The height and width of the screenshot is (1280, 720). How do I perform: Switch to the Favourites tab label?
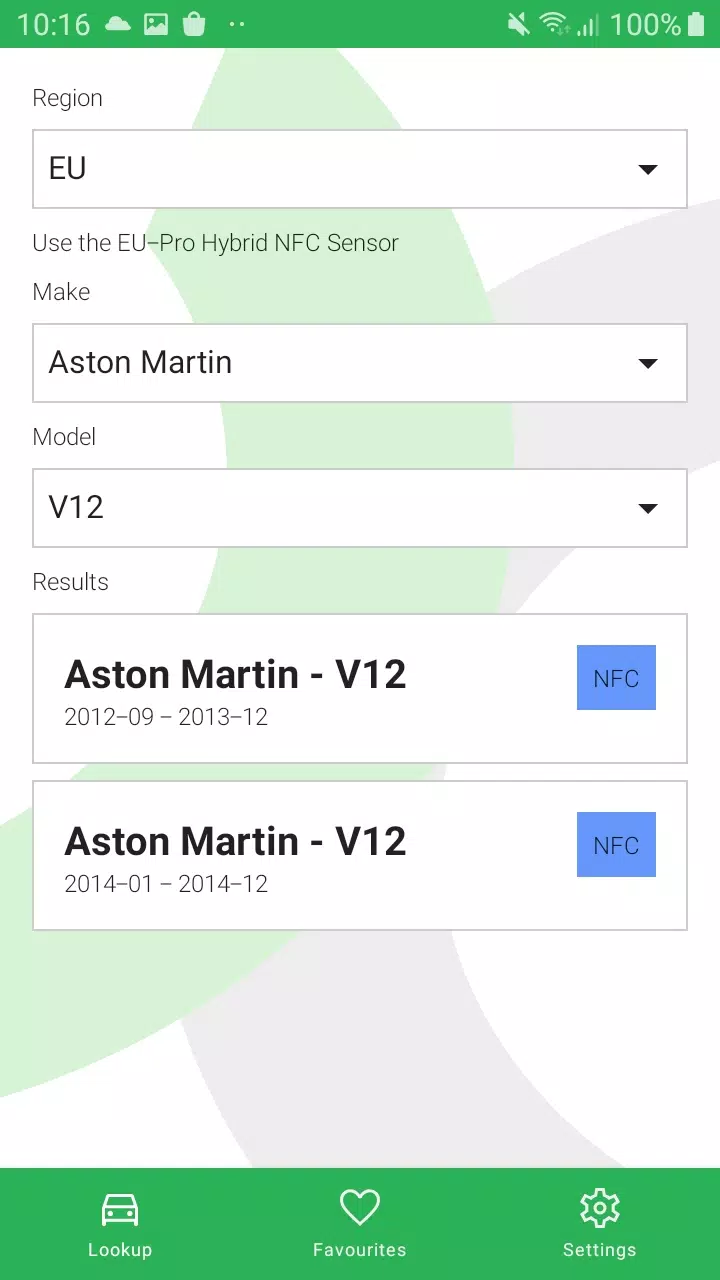(x=359, y=1250)
